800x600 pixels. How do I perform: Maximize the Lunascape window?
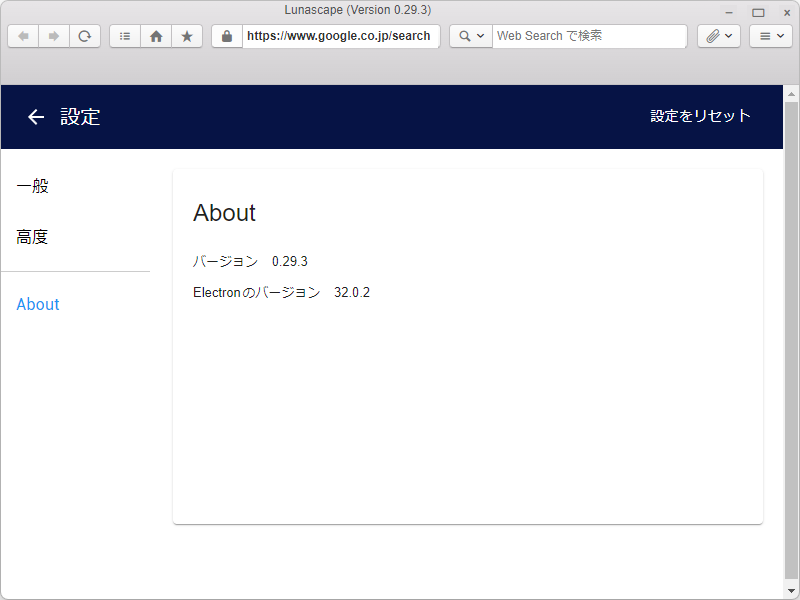click(759, 12)
